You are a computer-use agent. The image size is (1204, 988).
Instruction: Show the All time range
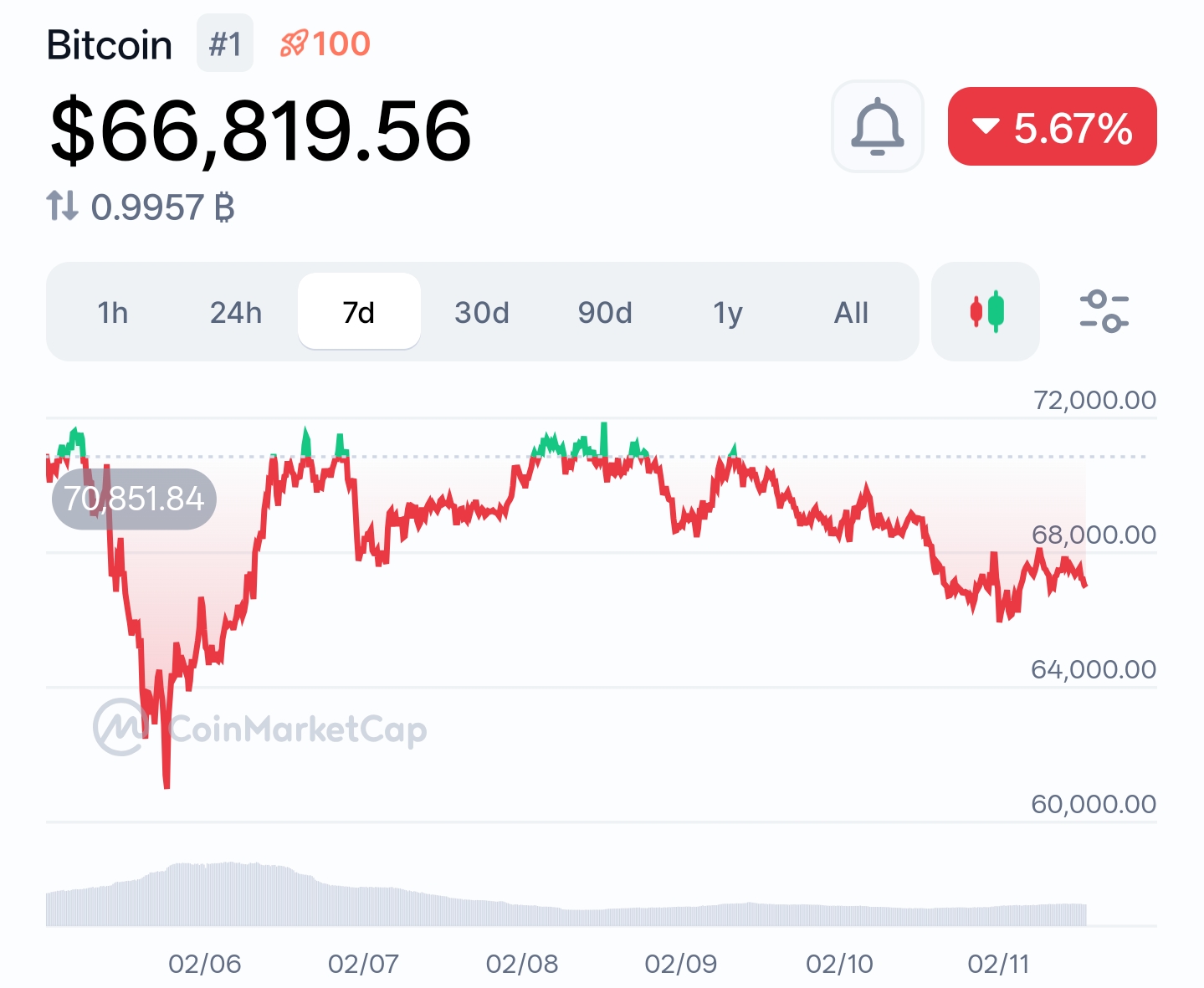(x=851, y=313)
